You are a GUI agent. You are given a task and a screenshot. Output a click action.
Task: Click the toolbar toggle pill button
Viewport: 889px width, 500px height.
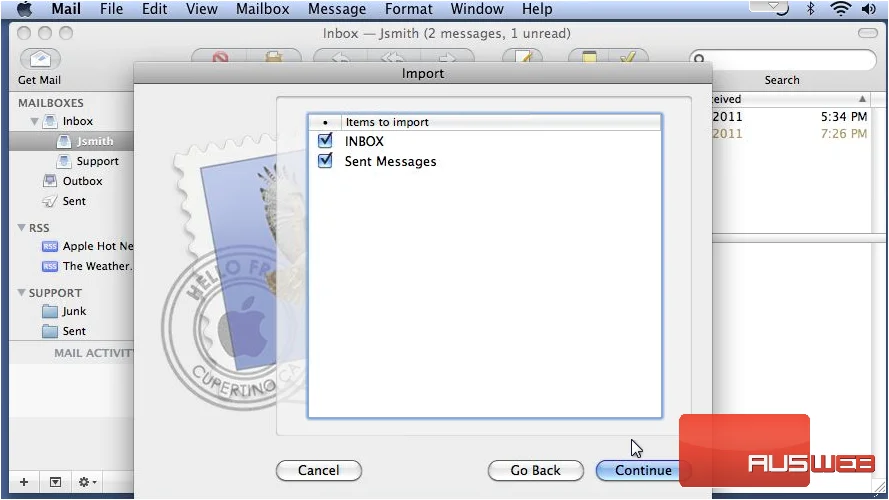[867, 33]
